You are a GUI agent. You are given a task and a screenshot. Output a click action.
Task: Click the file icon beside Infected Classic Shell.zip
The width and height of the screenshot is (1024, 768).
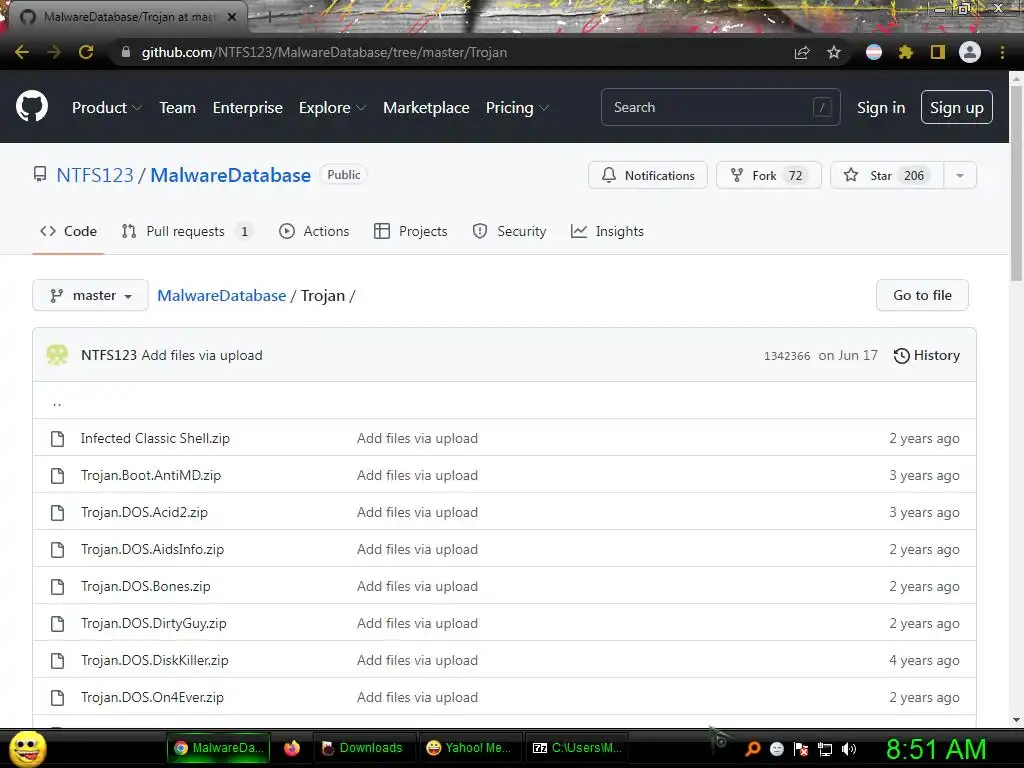coord(57,438)
